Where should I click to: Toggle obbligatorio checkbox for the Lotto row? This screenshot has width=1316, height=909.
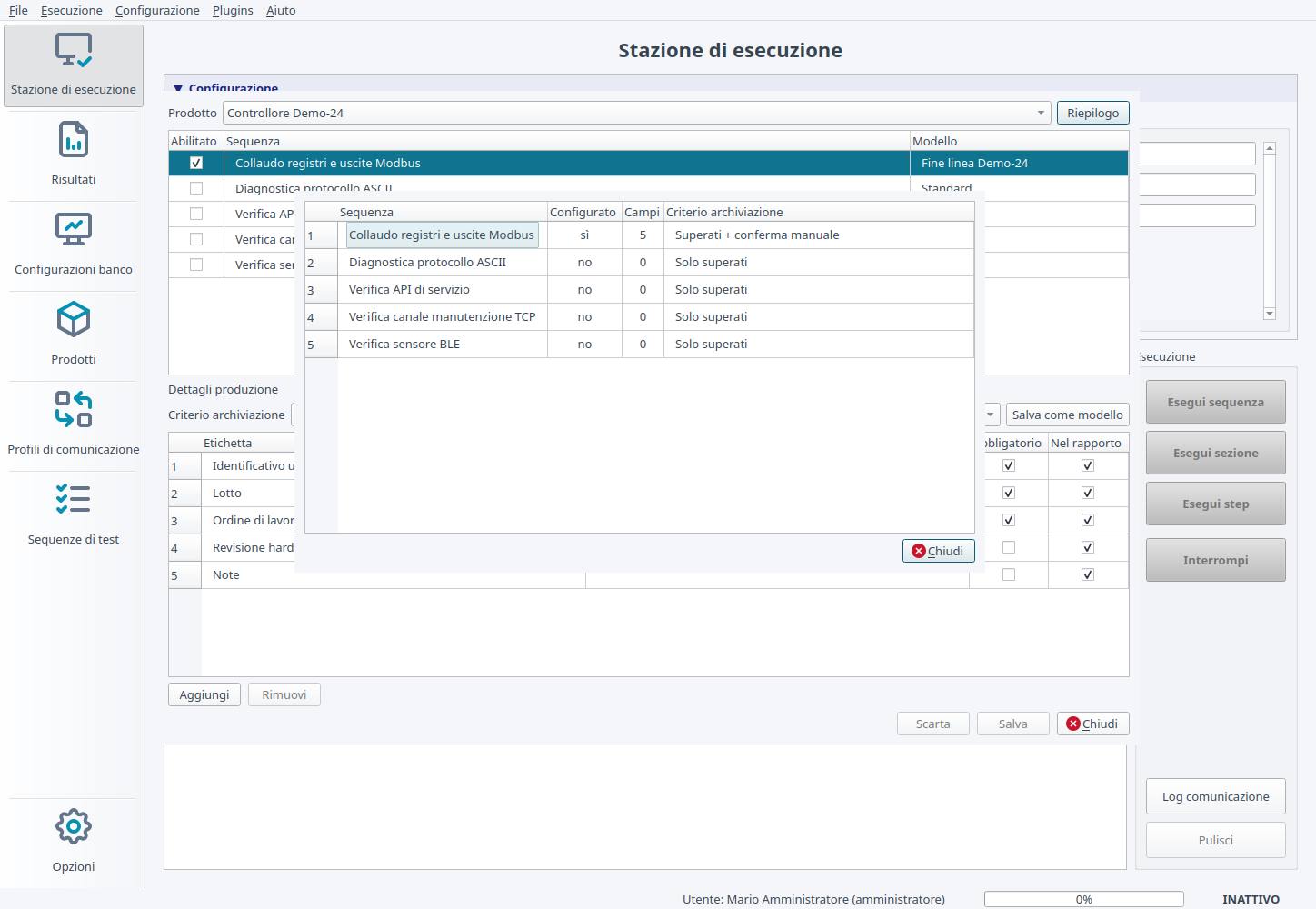[x=1009, y=493]
